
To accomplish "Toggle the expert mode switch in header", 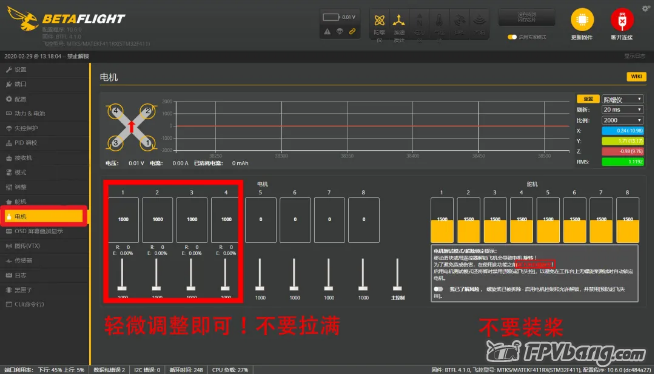I will point(512,37).
